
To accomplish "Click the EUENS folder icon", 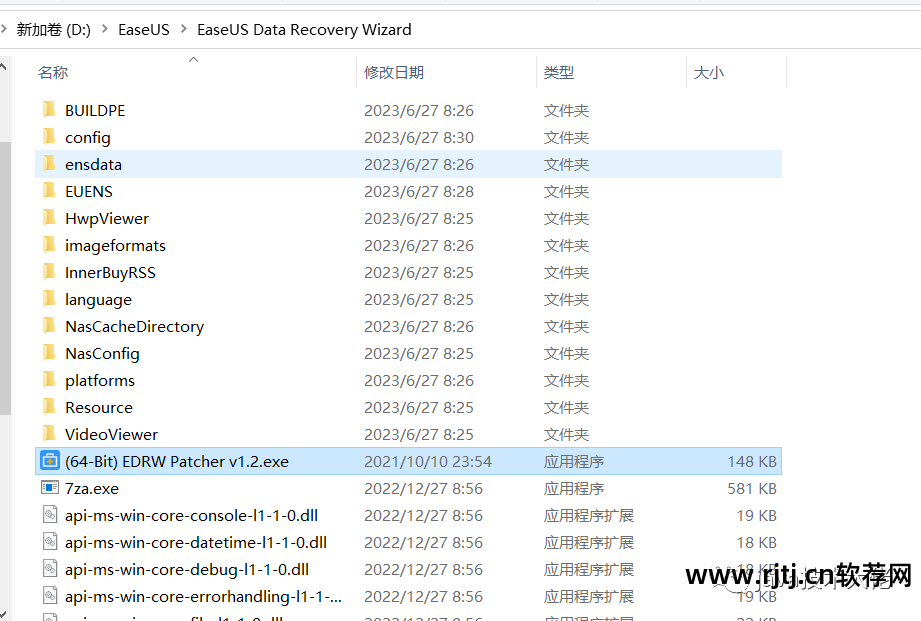I will click(49, 190).
